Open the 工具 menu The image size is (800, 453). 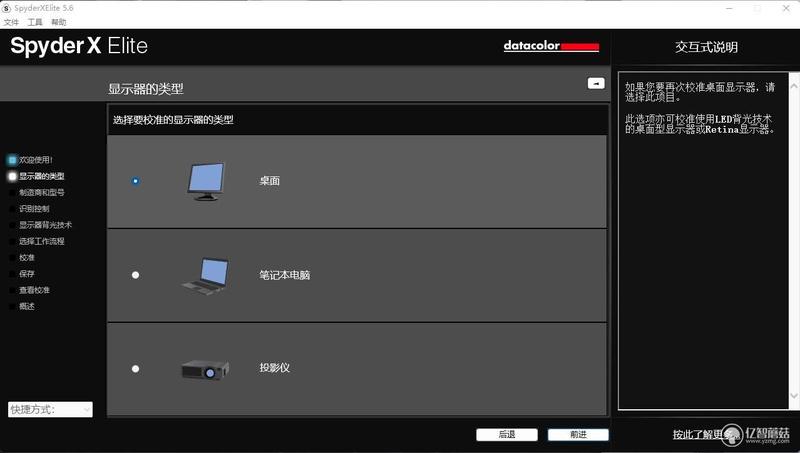tap(35, 22)
